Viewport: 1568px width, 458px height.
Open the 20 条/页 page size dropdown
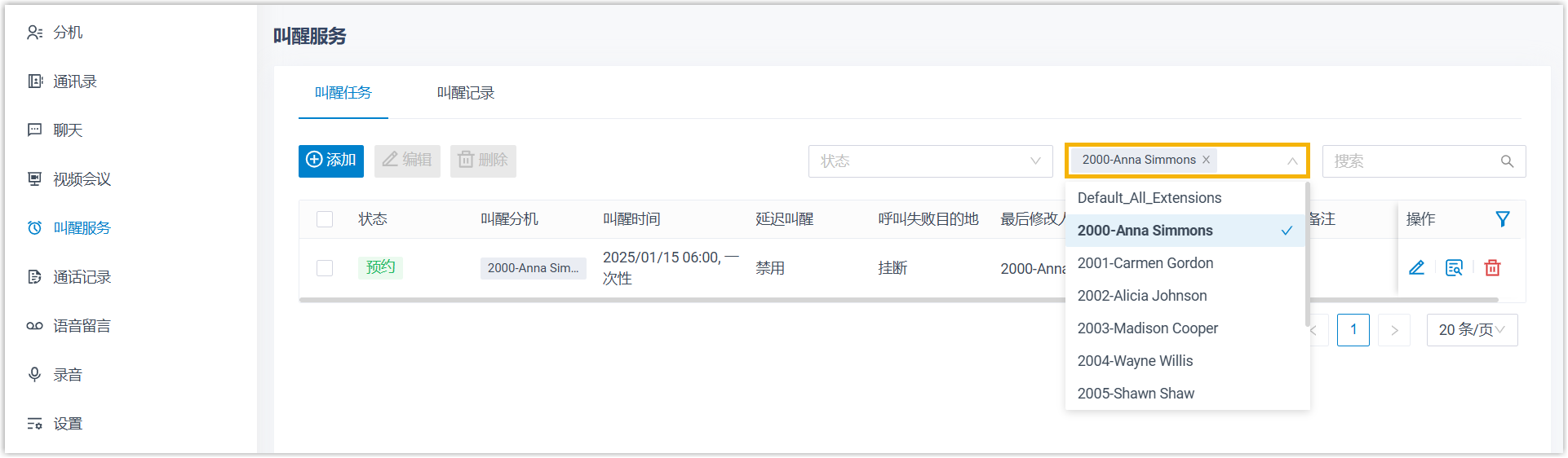(x=1471, y=330)
